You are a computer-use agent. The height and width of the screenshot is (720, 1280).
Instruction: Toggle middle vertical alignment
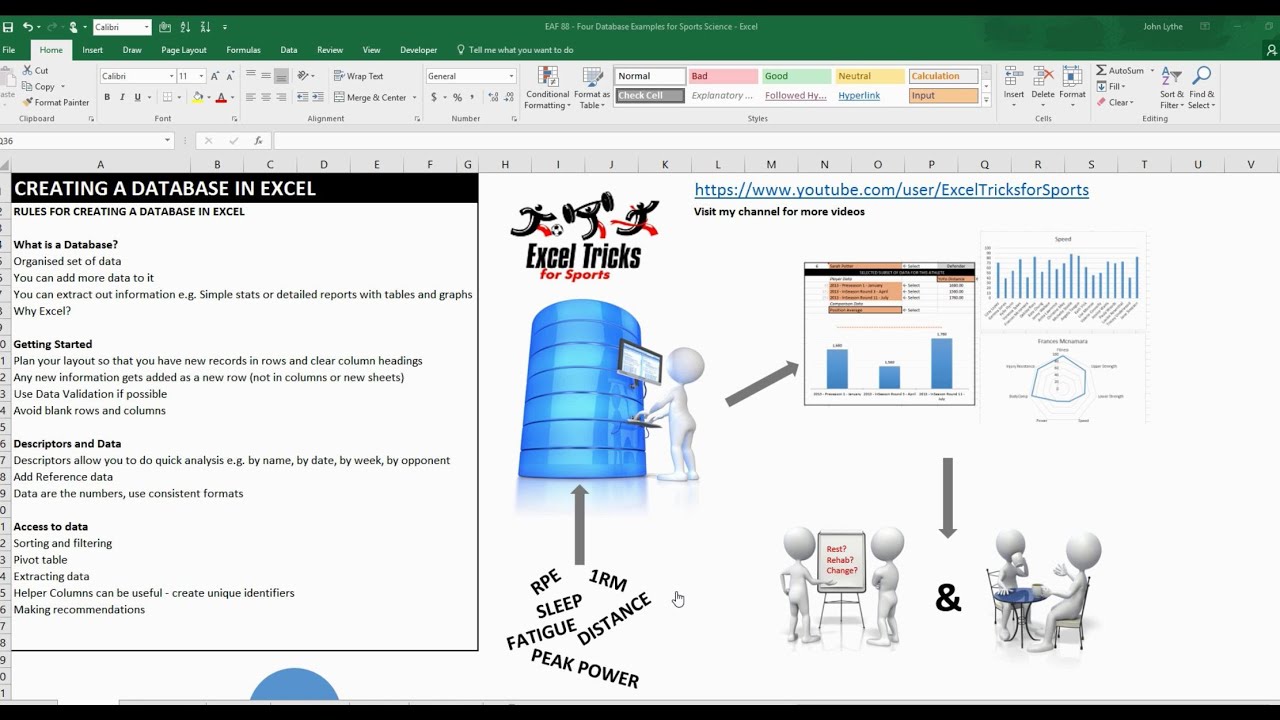[266, 76]
